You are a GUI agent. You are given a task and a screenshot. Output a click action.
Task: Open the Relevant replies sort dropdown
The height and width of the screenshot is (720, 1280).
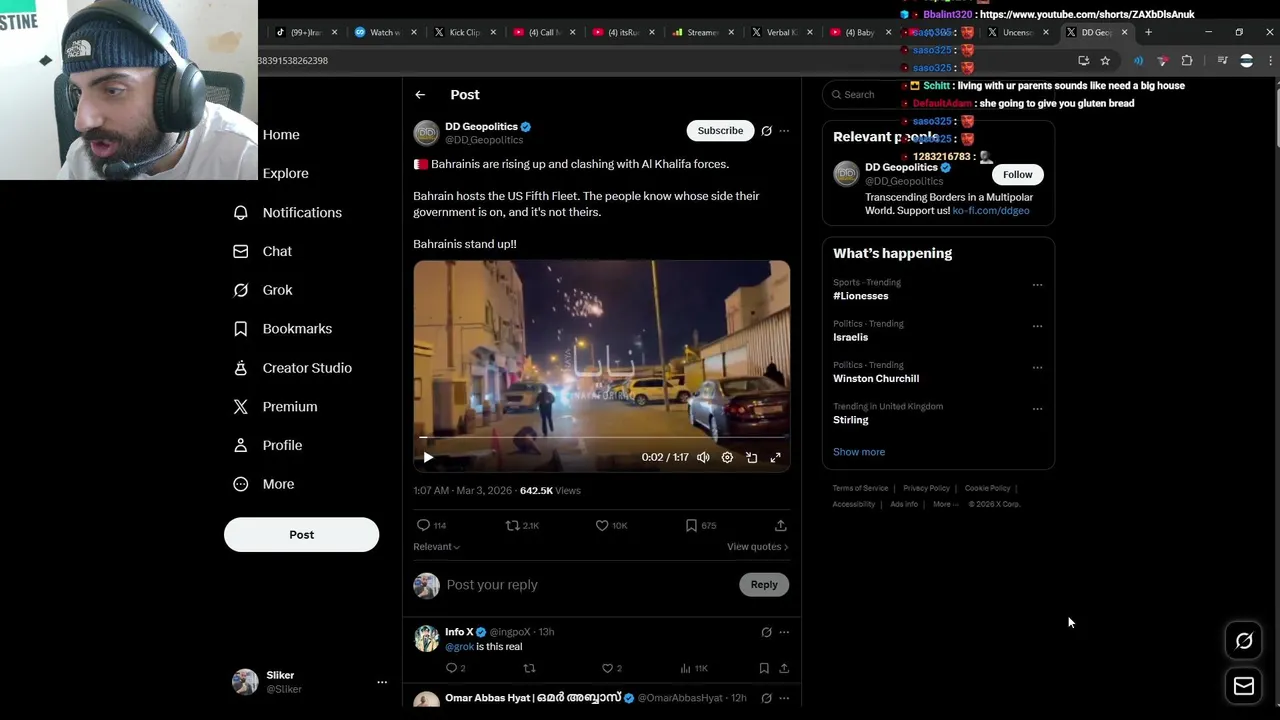click(x=436, y=546)
